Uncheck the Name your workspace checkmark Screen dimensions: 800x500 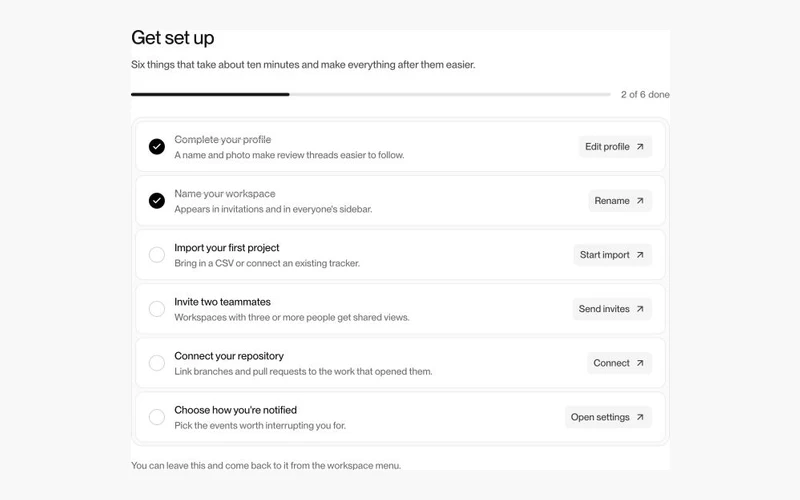click(x=157, y=201)
